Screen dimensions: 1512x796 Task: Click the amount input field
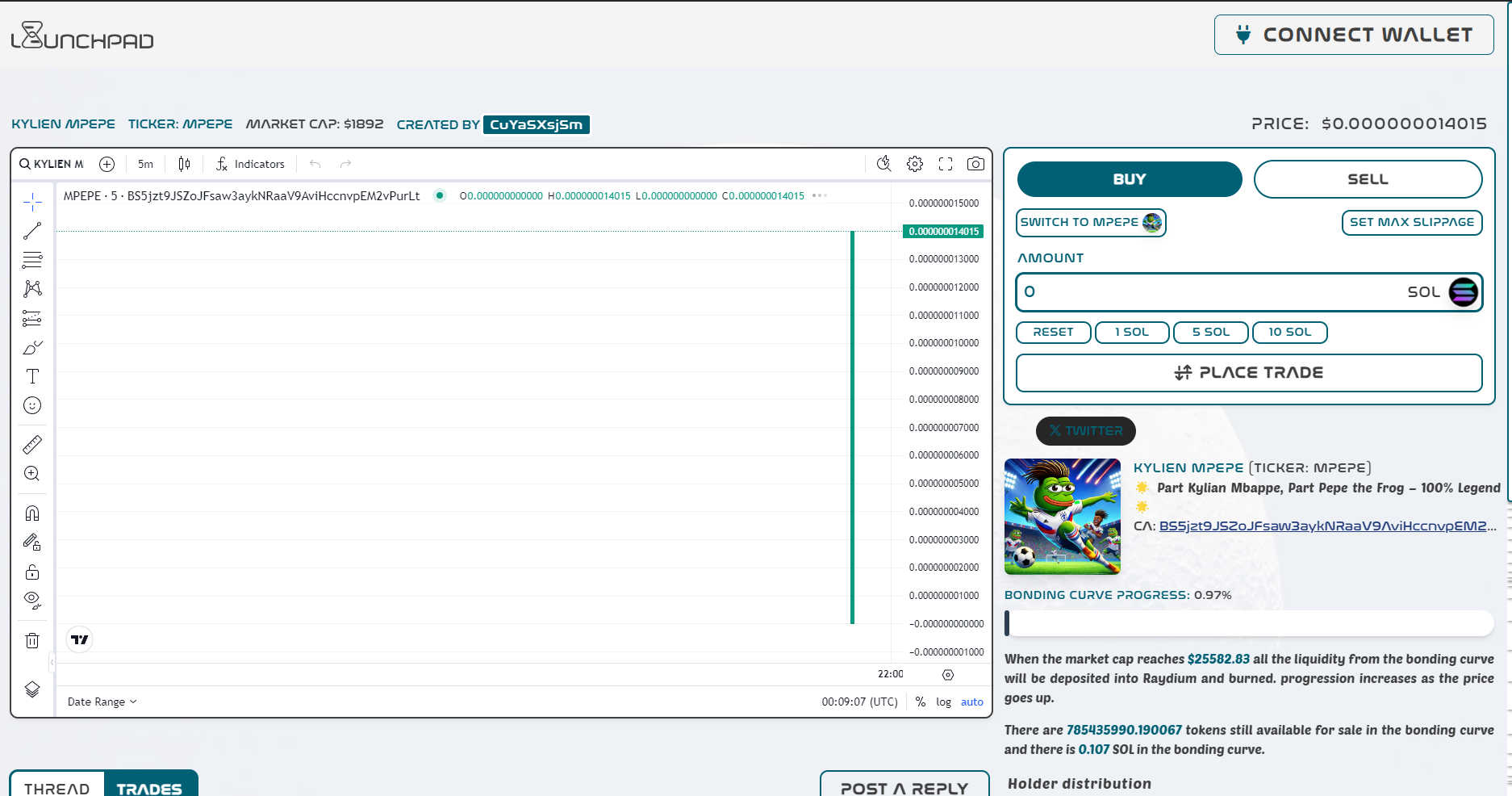[x=1249, y=292]
